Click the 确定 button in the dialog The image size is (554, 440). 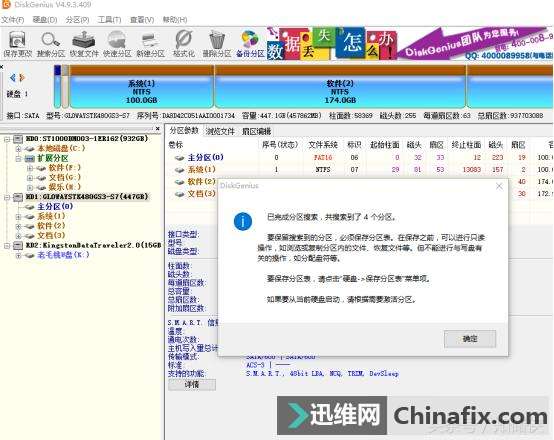coord(470,339)
